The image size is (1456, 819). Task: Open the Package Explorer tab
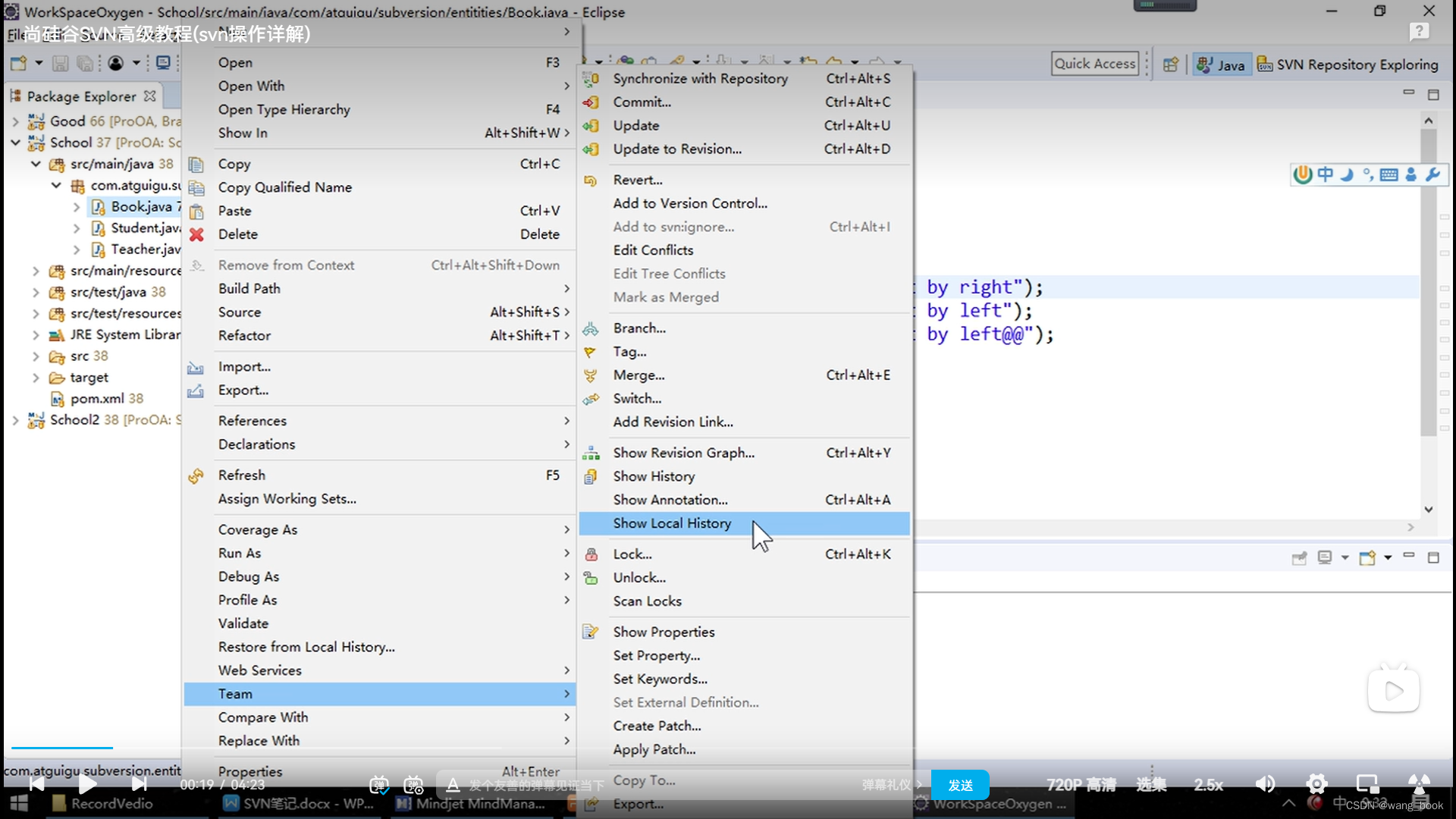pyautogui.click(x=84, y=96)
